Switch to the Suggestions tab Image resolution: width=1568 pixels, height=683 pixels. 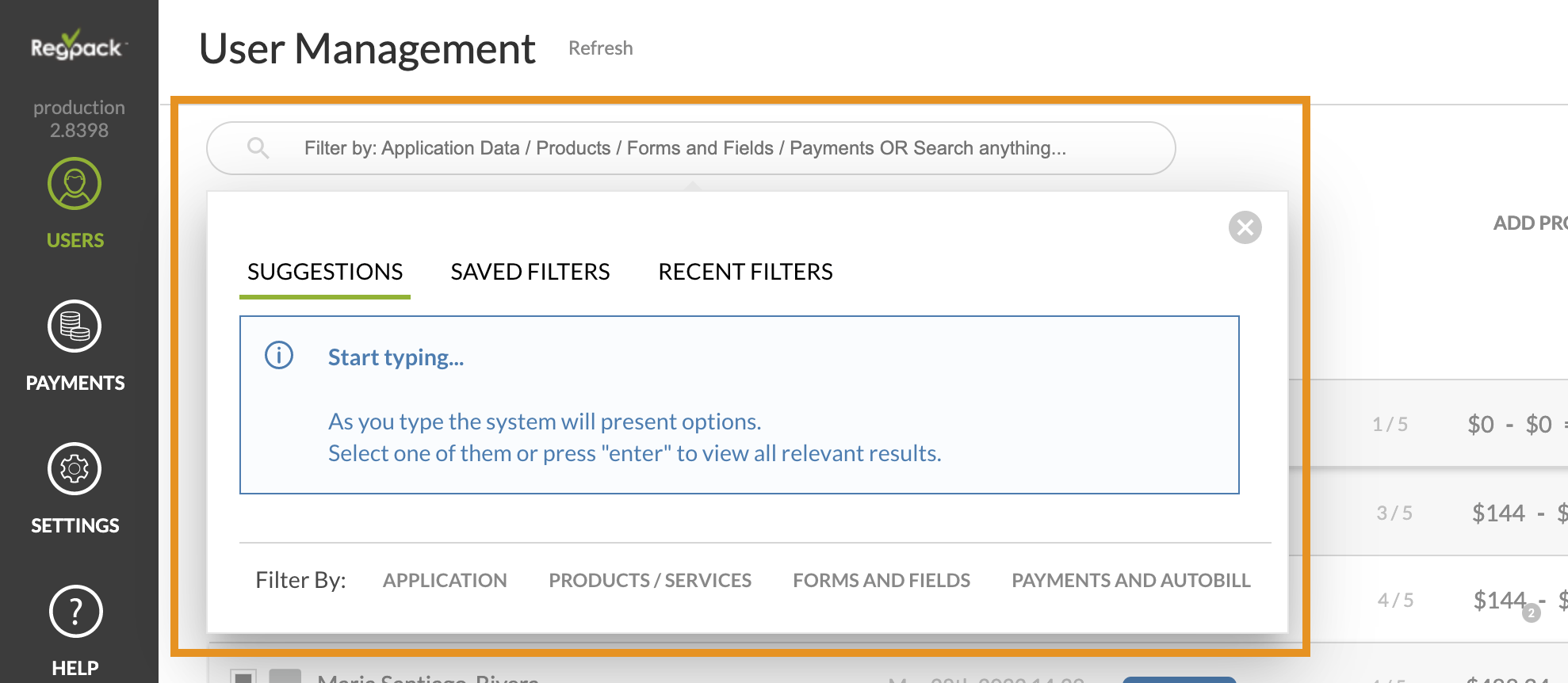pos(325,272)
